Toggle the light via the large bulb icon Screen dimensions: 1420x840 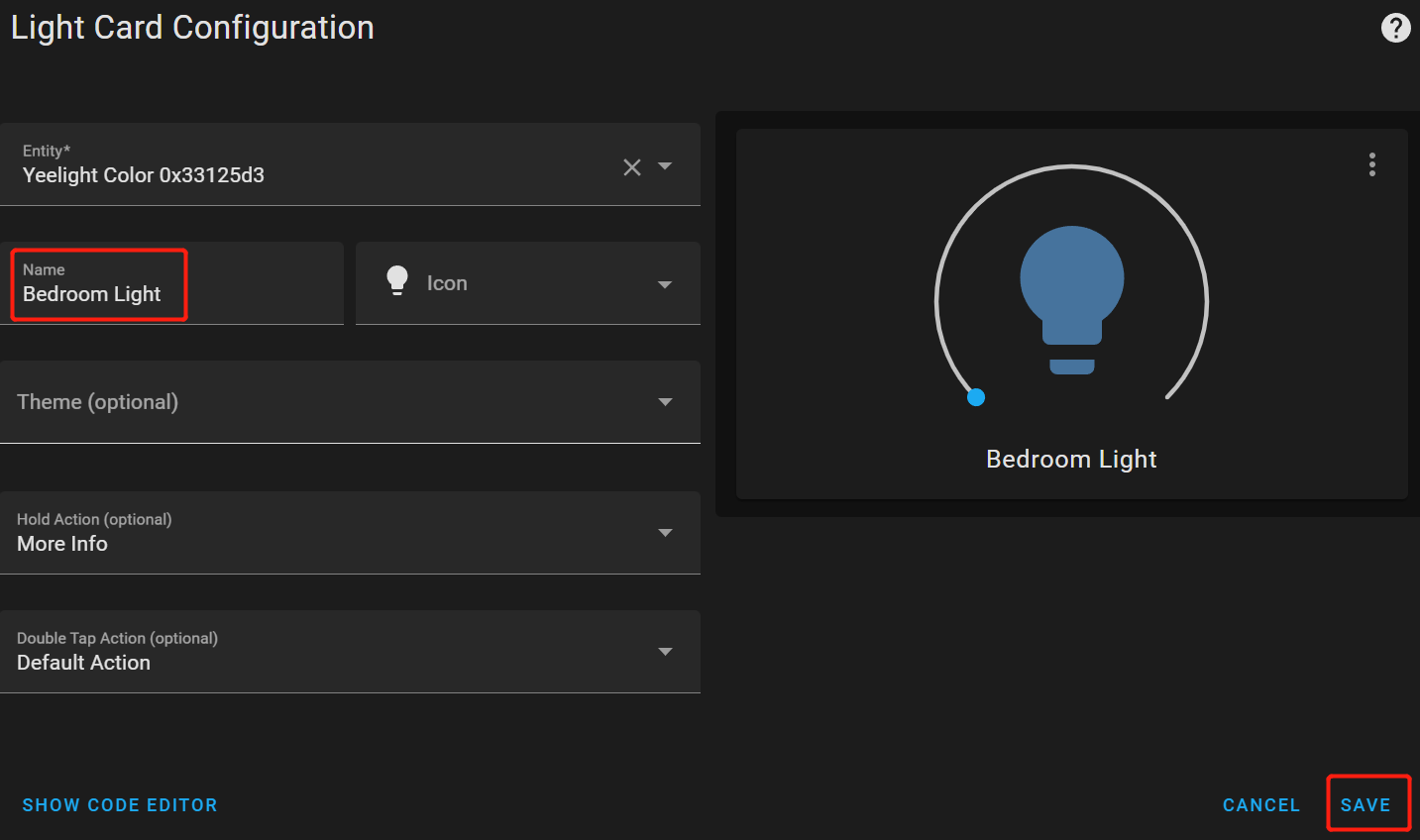1072,300
